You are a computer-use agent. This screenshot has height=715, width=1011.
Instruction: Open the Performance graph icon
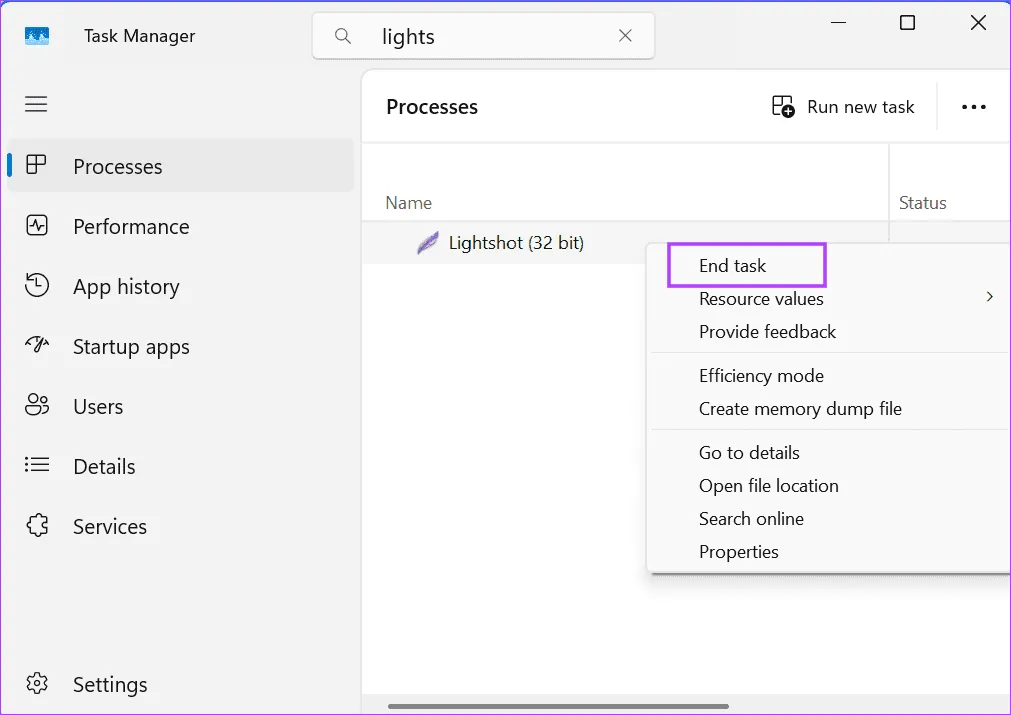click(37, 226)
